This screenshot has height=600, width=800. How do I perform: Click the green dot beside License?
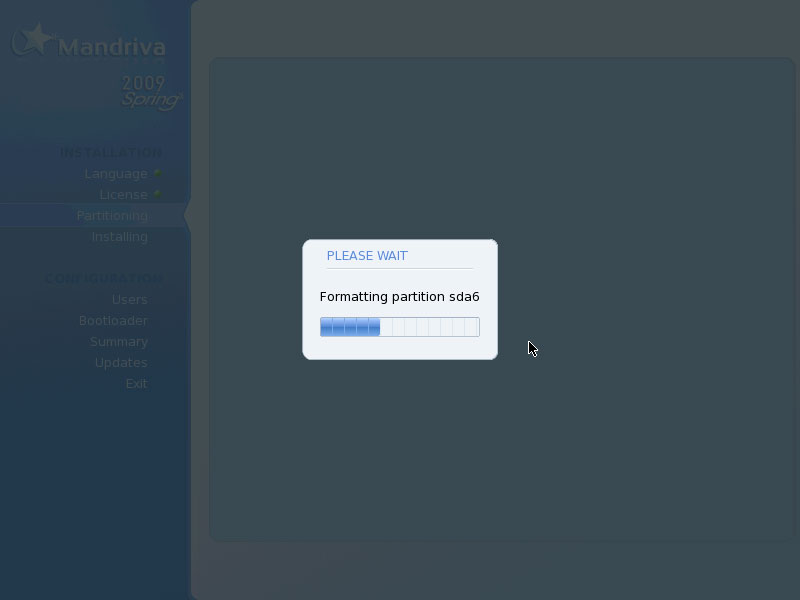(x=158, y=194)
